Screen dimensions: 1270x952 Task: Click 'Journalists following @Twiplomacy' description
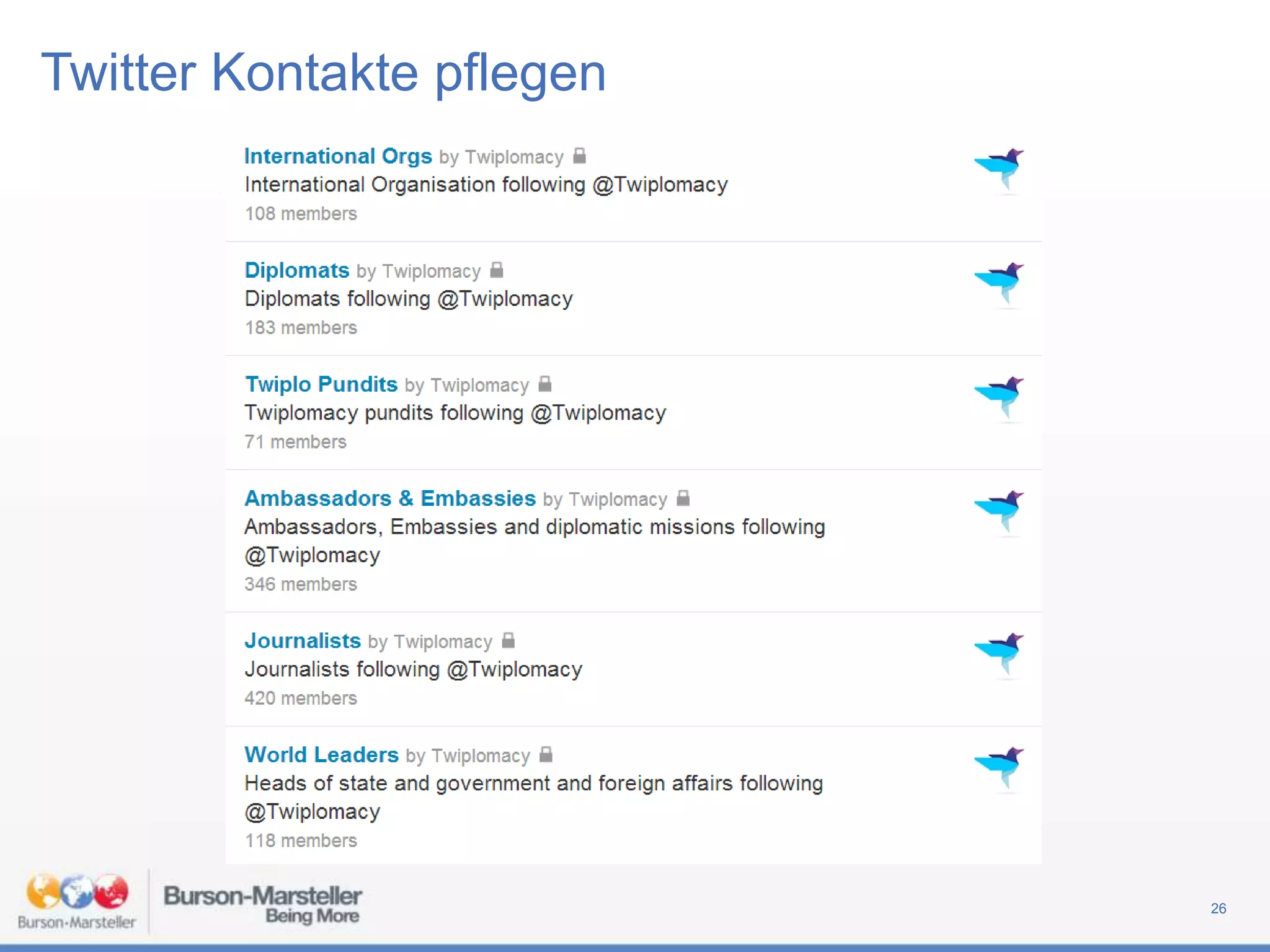click(x=414, y=669)
